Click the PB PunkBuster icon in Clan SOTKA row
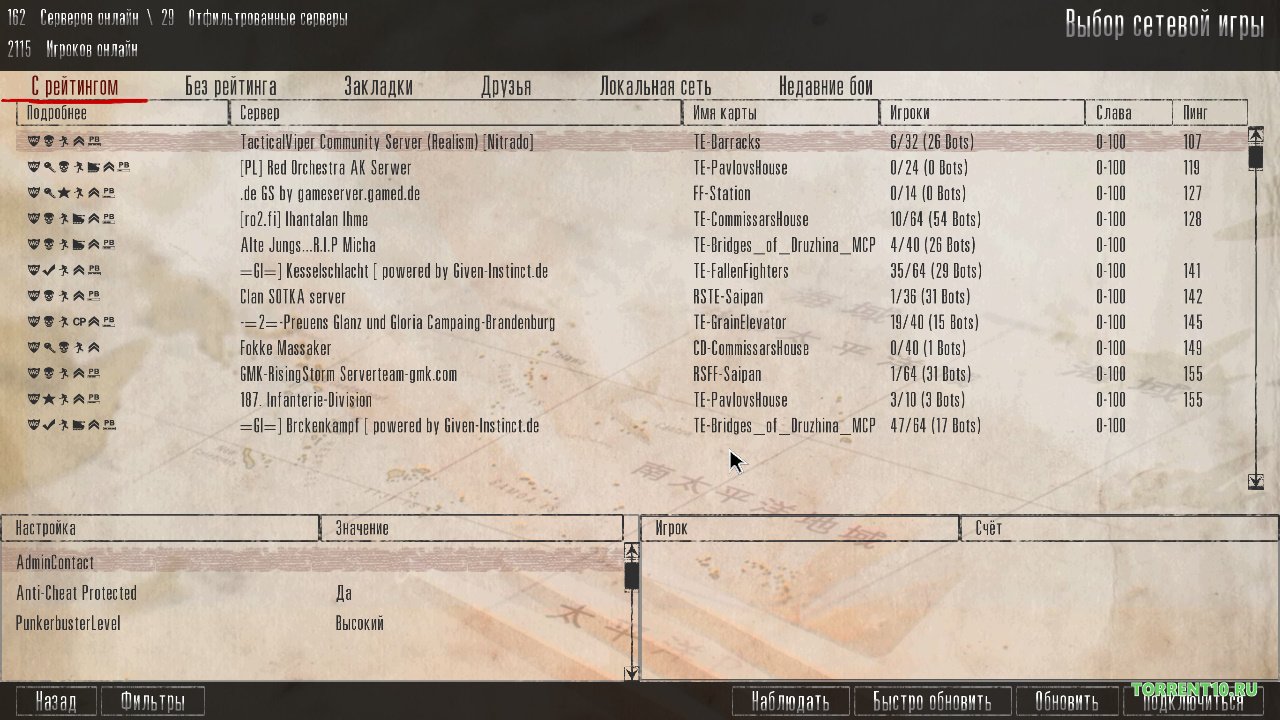Viewport: 1280px width, 720px height. coord(94,296)
